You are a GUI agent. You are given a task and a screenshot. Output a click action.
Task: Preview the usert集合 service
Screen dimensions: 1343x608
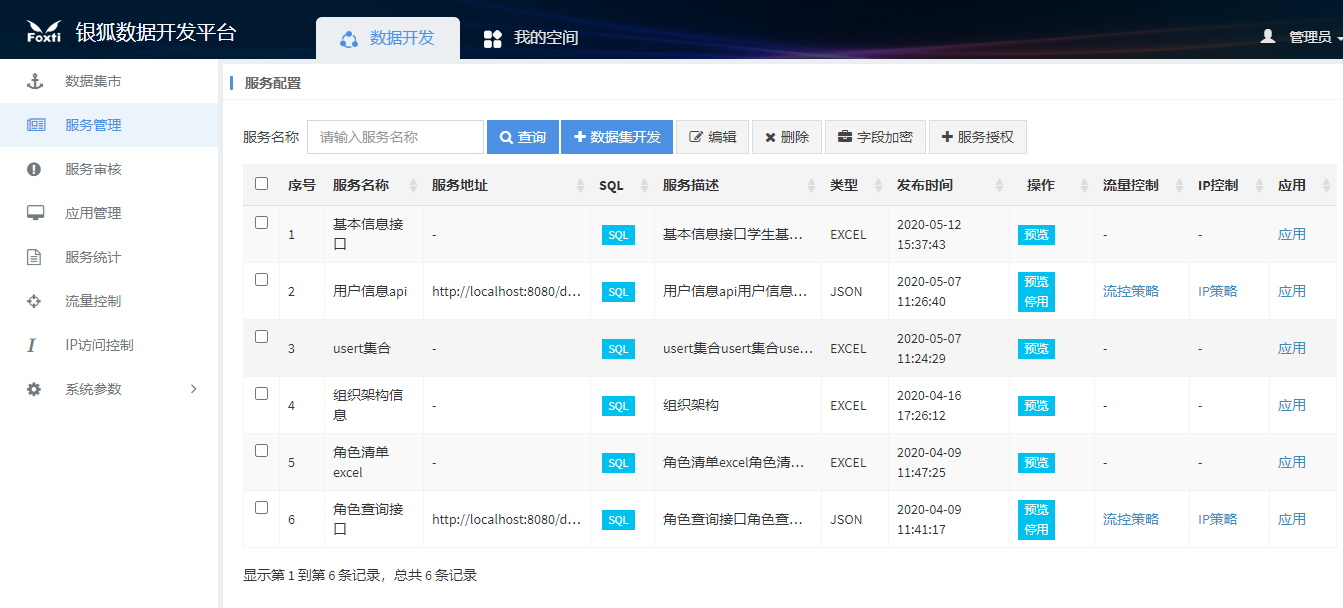click(1036, 349)
